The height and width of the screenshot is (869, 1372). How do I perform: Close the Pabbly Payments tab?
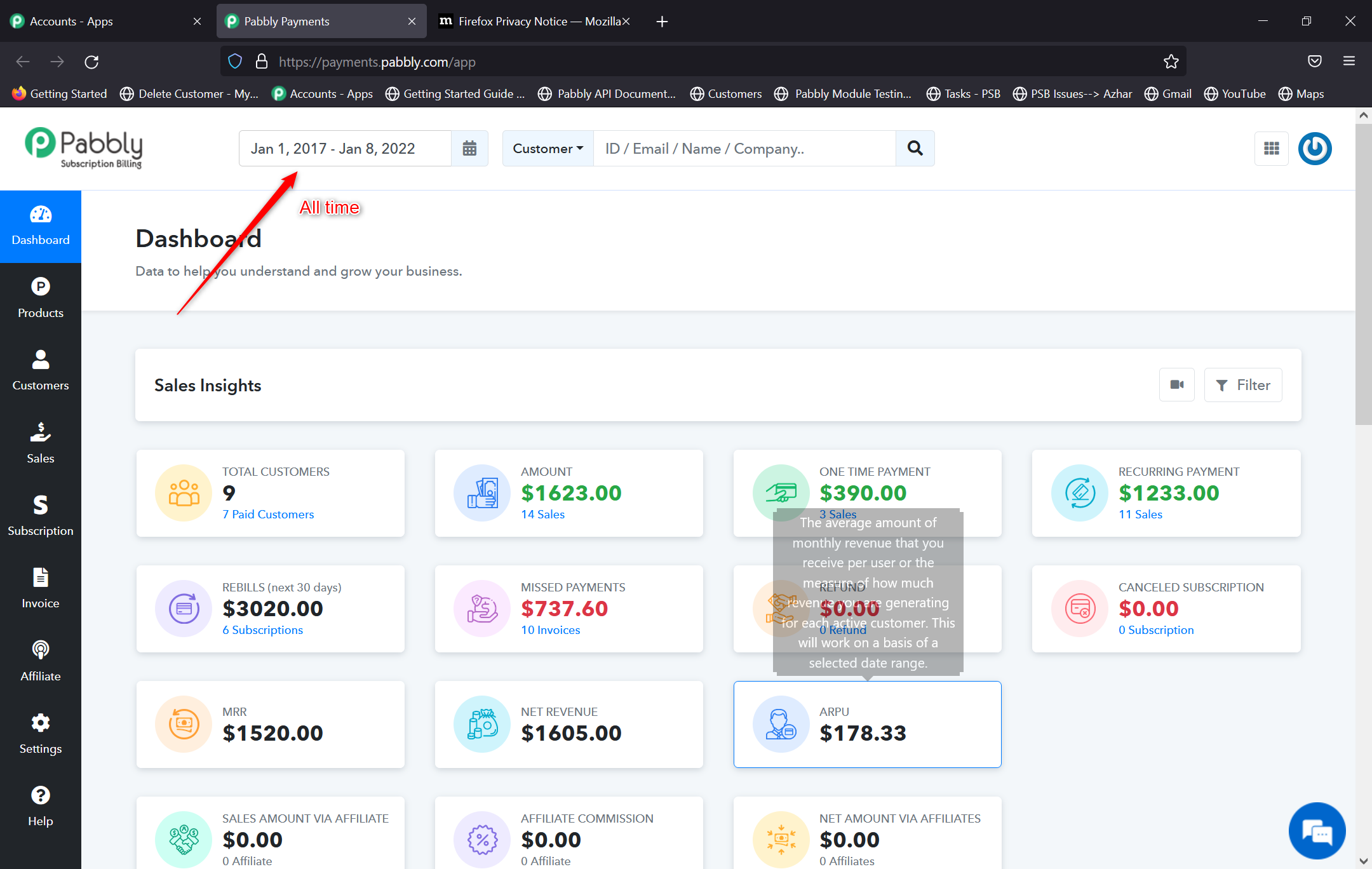[412, 22]
